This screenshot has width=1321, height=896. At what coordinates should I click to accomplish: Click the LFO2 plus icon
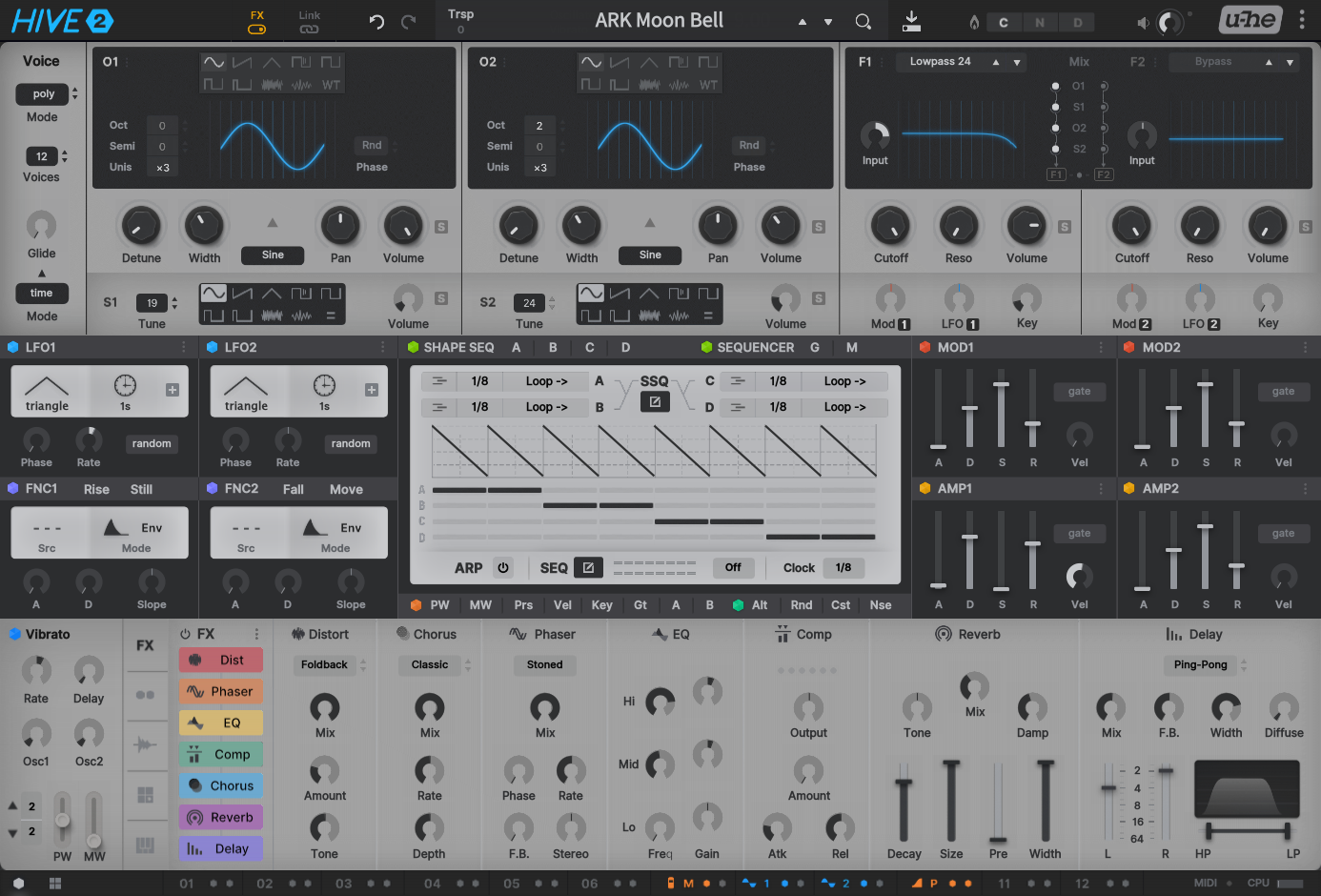372,389
